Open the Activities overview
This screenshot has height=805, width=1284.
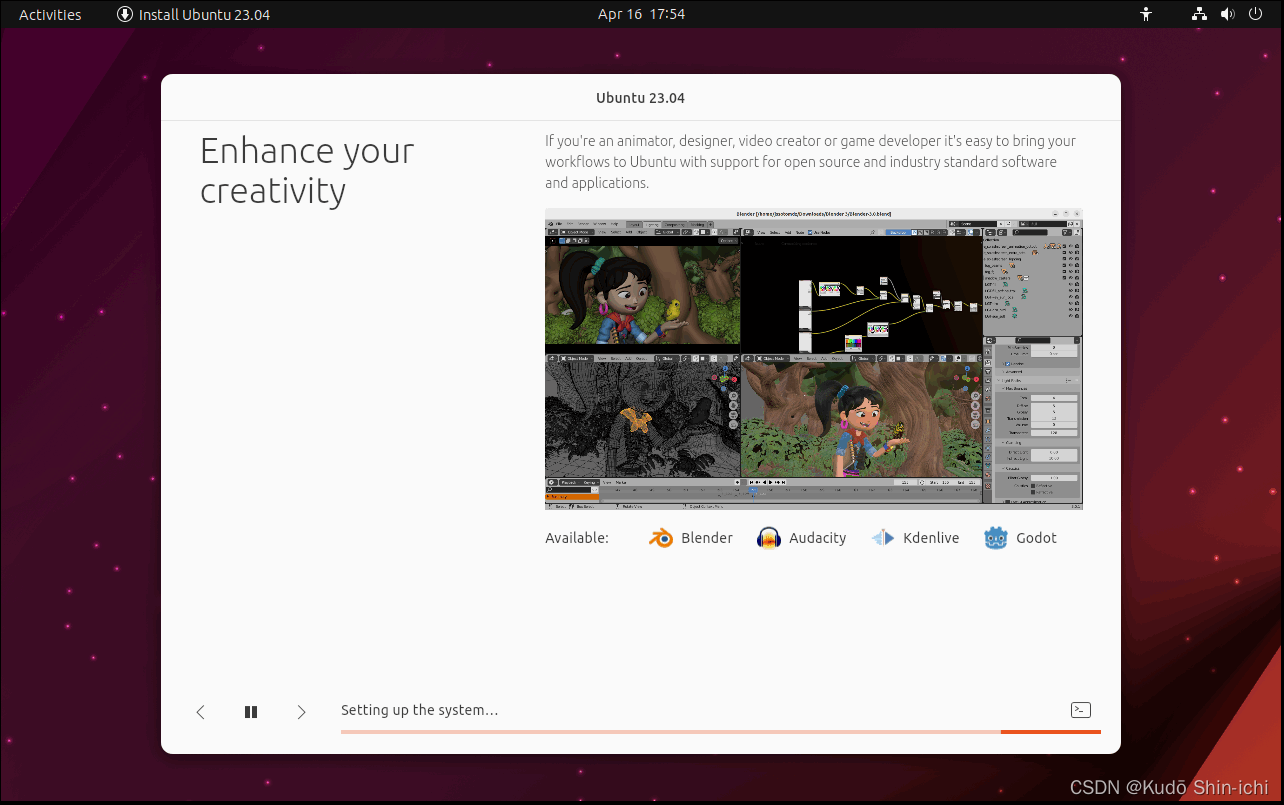50,14
